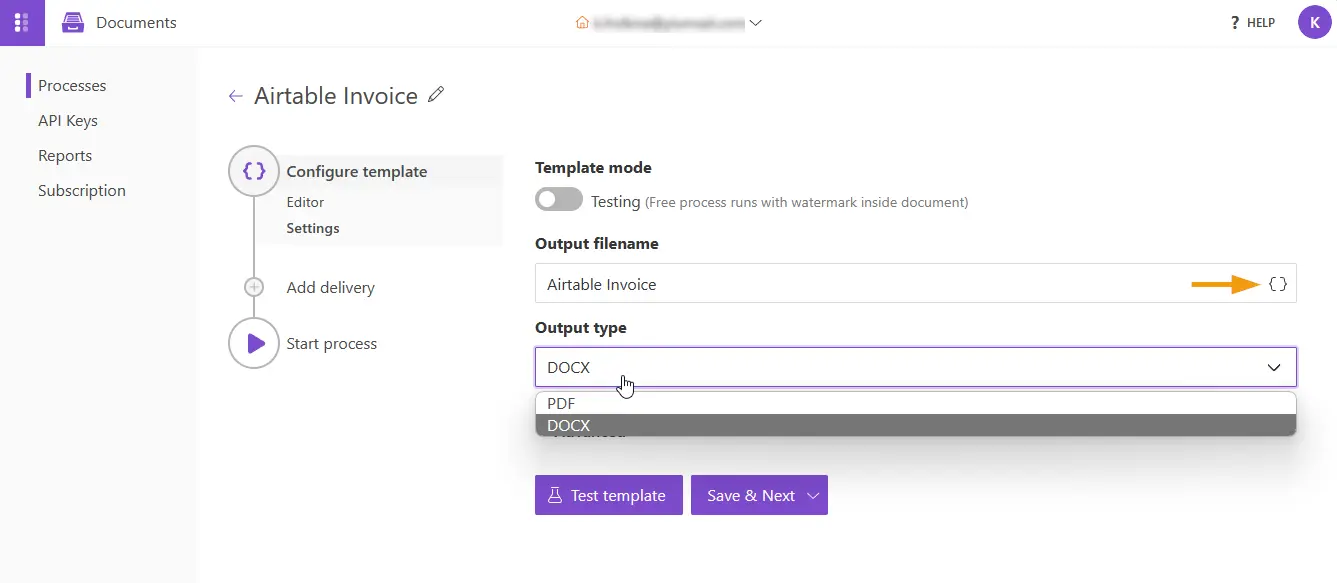The image size is (1337, 583).
Task: Click the Start process play icon
Action: (x=254, y=343)
